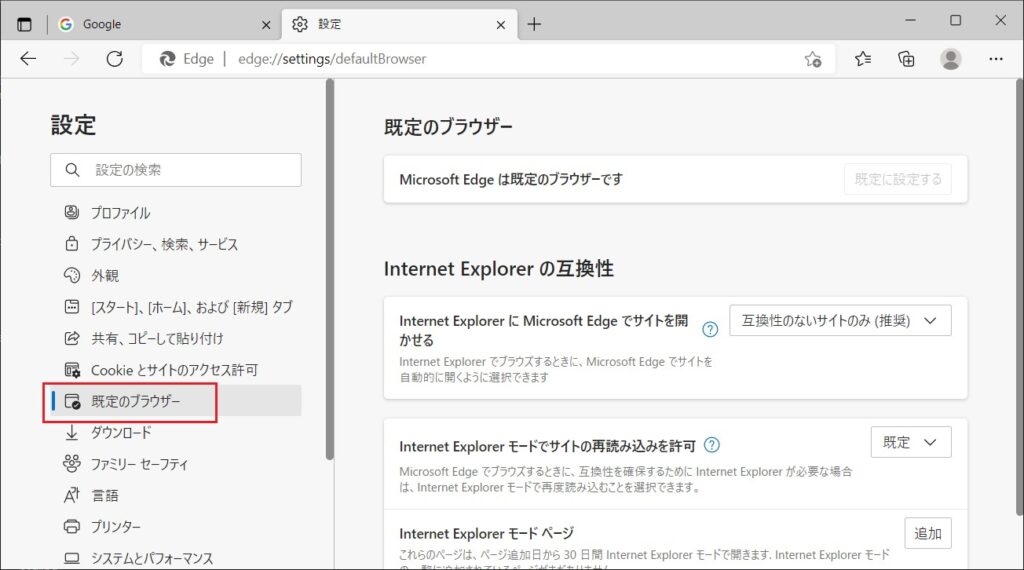
Task: Click Microsoft Edge は既定のブラウザーです text
Action: (511, 180)
